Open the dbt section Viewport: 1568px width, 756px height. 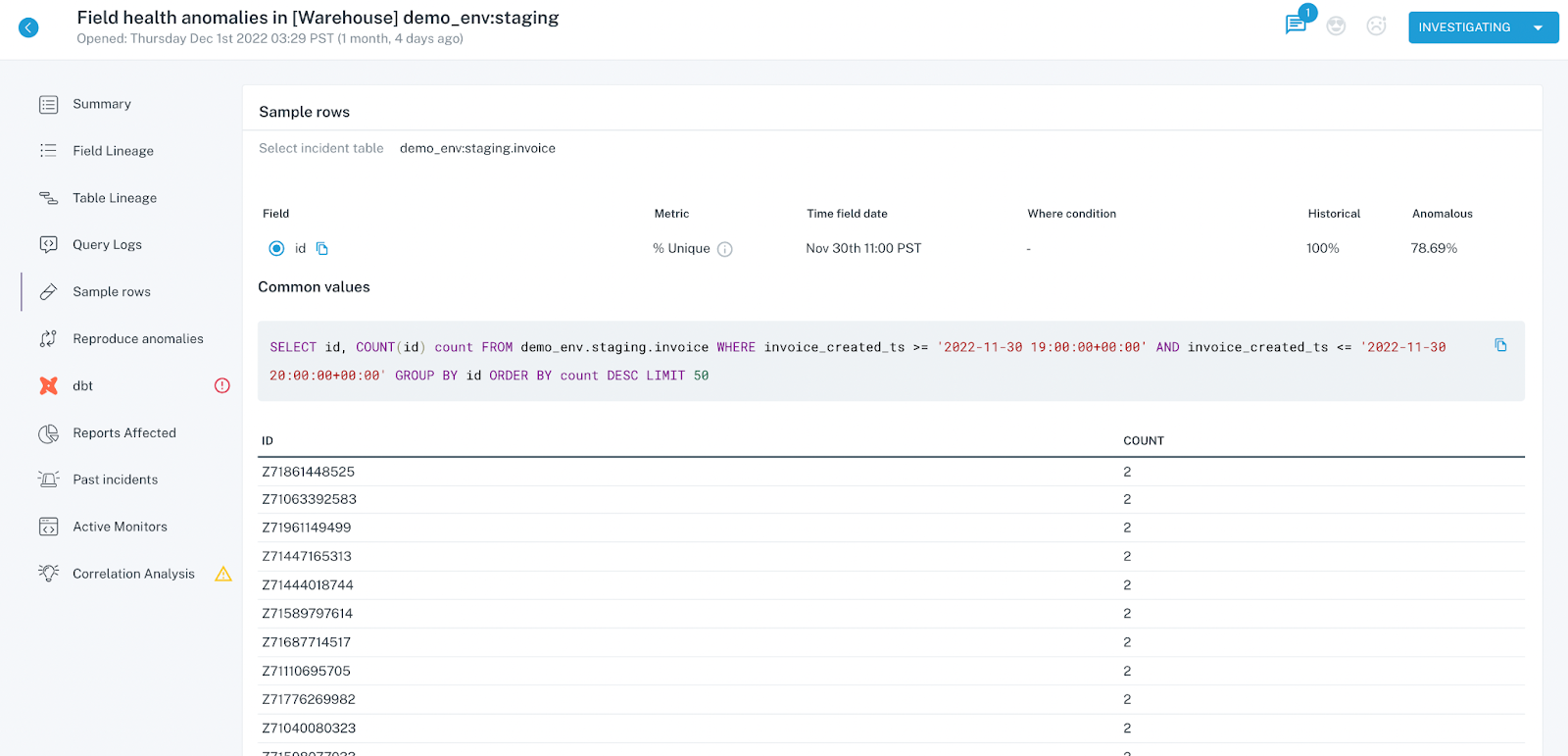tap(82, 386)
